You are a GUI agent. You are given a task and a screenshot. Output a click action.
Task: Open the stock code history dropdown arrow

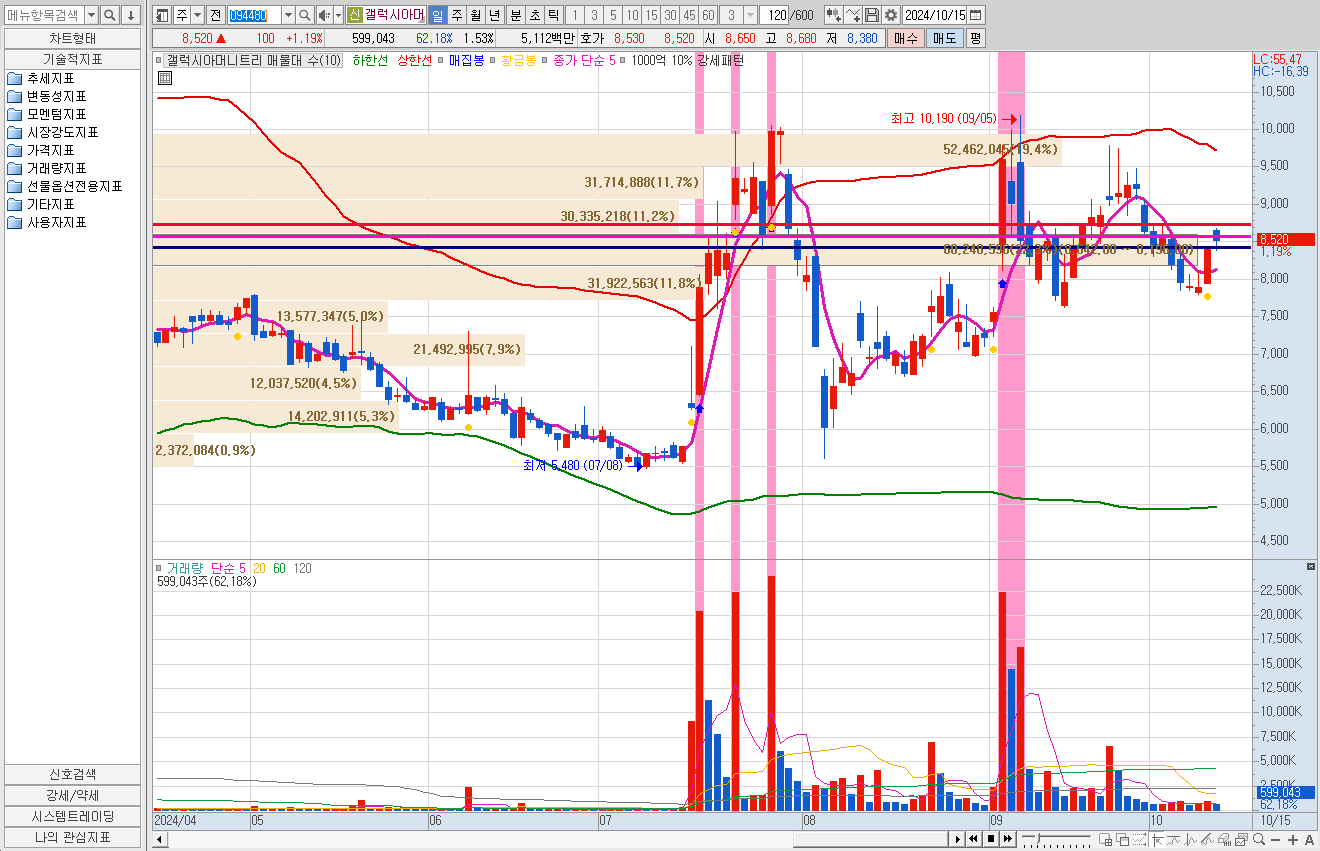click(288, 15)
